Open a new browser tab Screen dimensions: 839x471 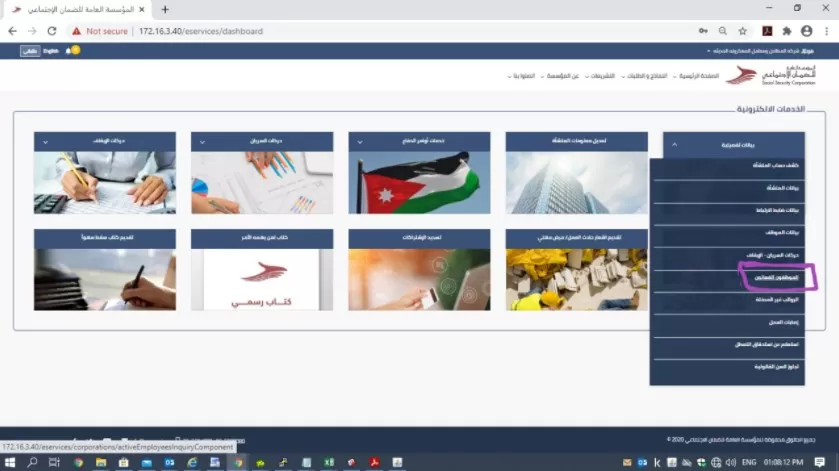coord(165,9)
